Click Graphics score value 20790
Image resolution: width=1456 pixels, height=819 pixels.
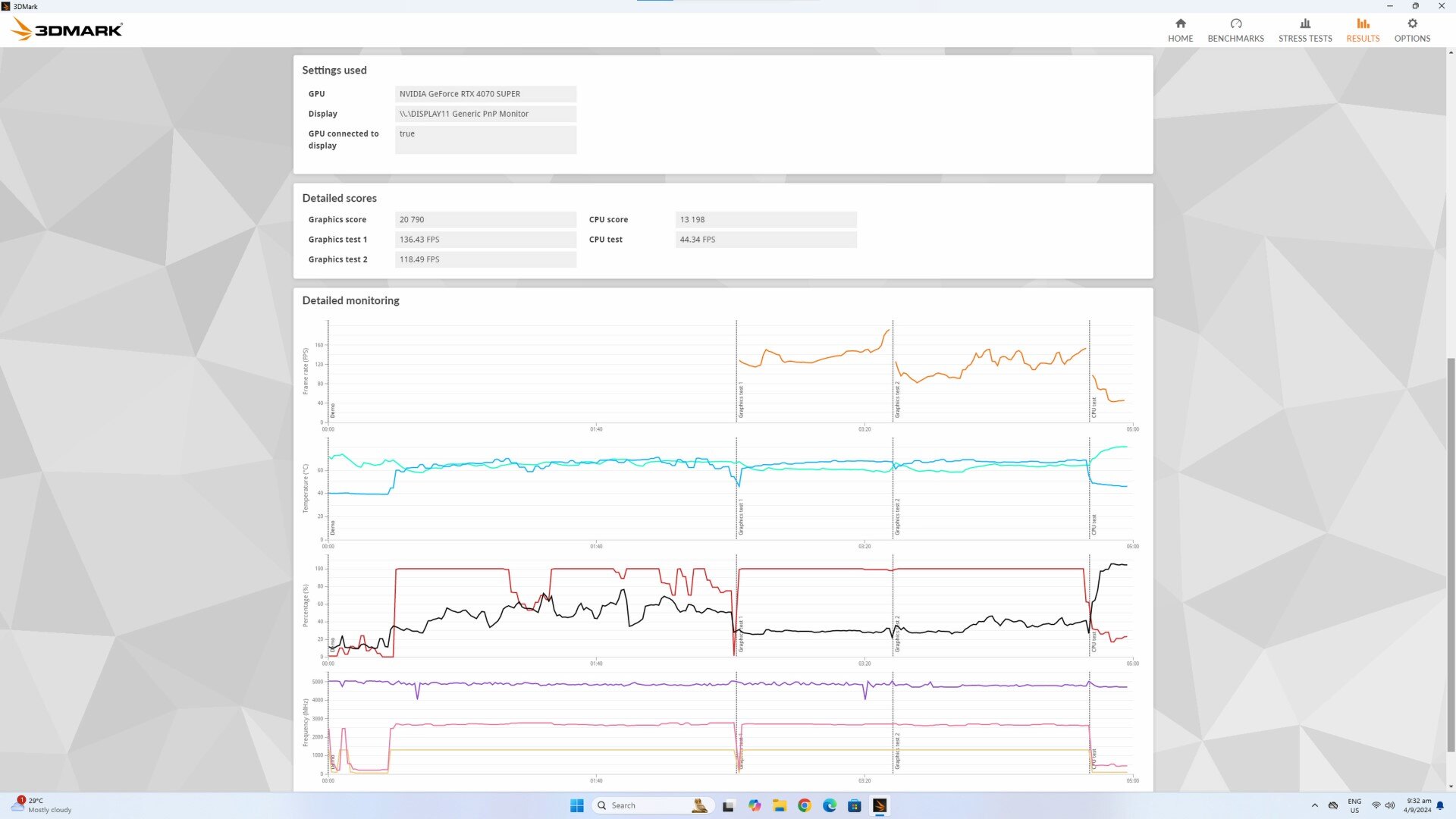[411, 219]
